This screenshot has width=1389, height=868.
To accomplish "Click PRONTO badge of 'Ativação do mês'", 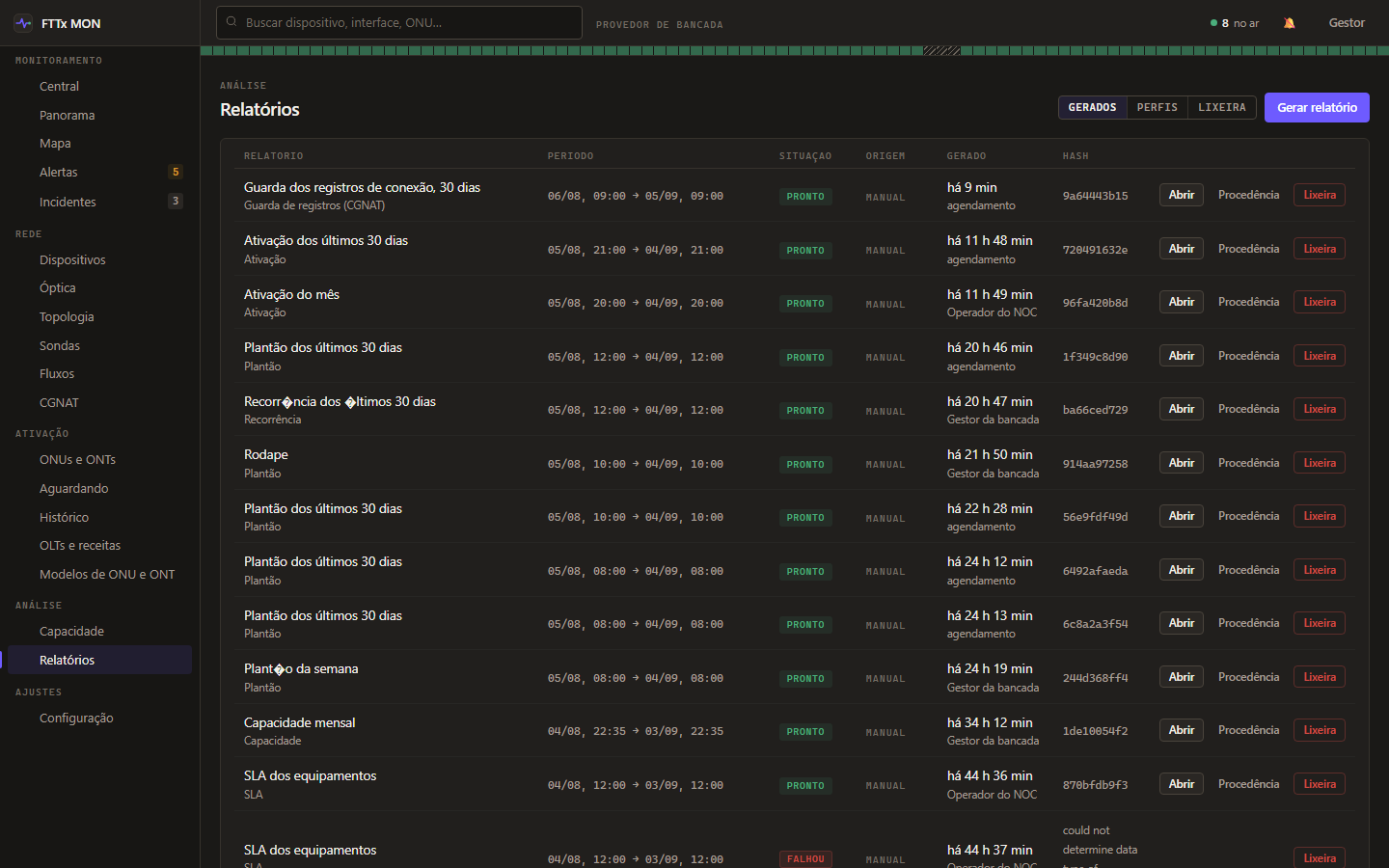I will (x=805, y=304).
